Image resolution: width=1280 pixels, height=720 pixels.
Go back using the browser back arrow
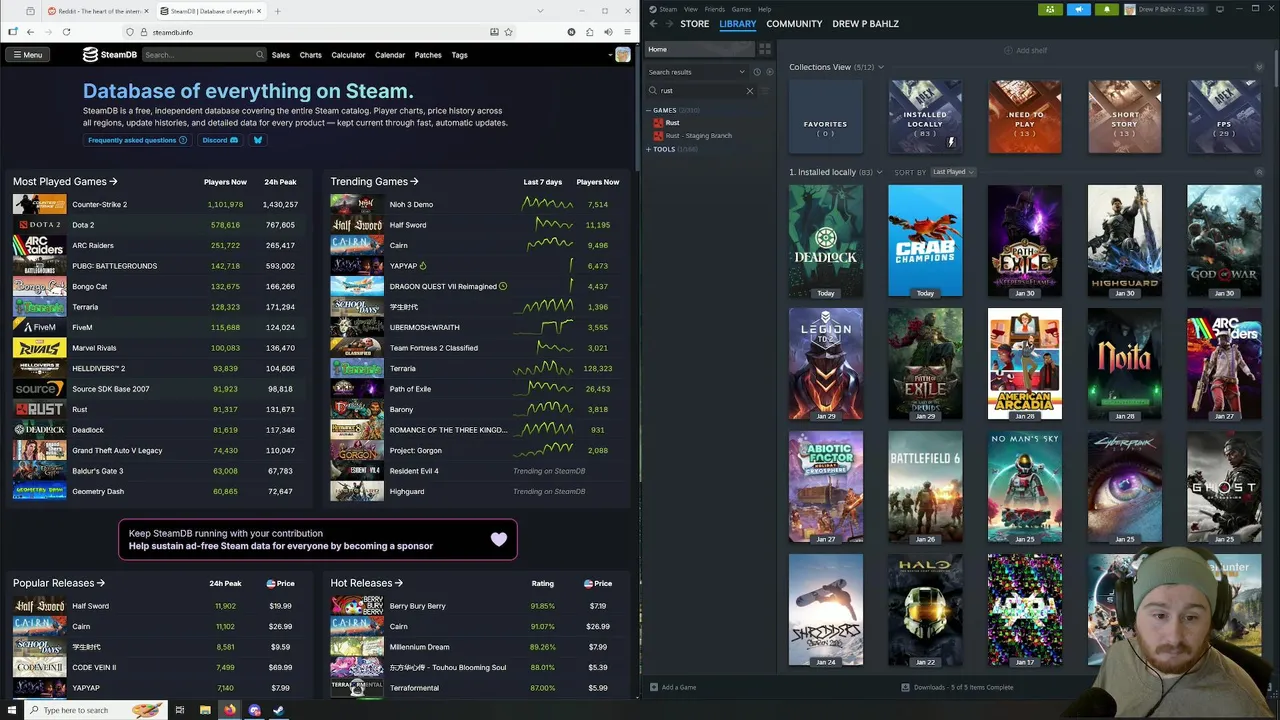[x=30, y=32]
